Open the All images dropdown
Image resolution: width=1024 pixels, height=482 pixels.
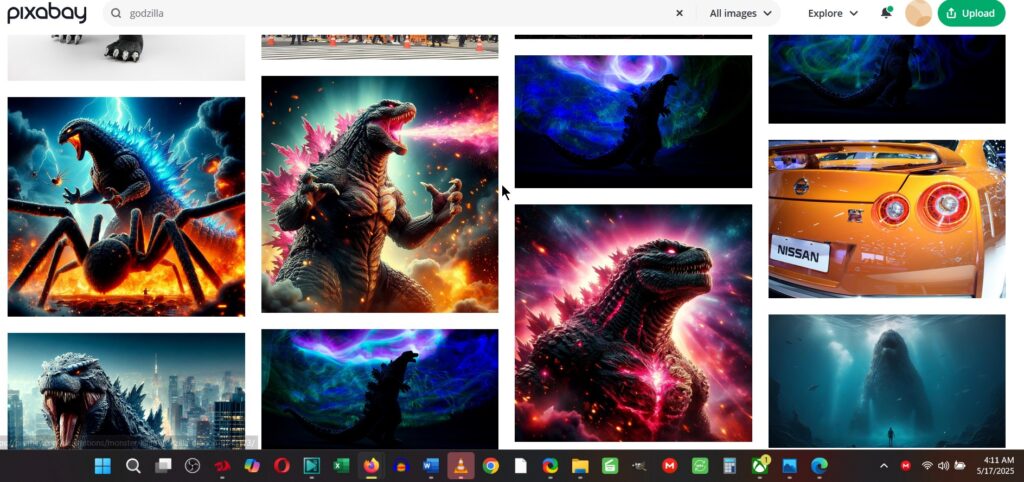point(740,13)
